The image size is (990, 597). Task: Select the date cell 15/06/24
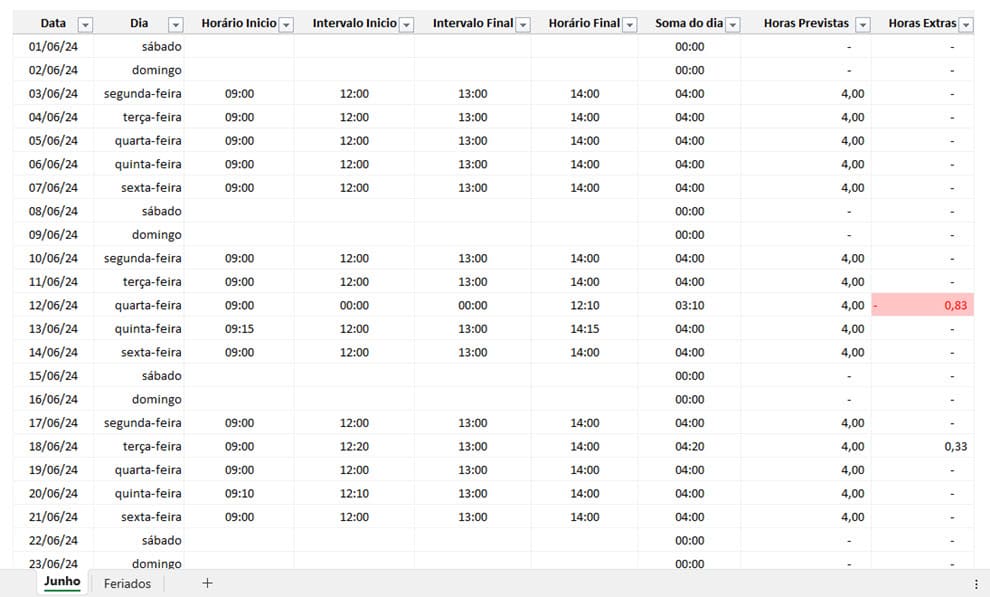click(x=53, y=375)
